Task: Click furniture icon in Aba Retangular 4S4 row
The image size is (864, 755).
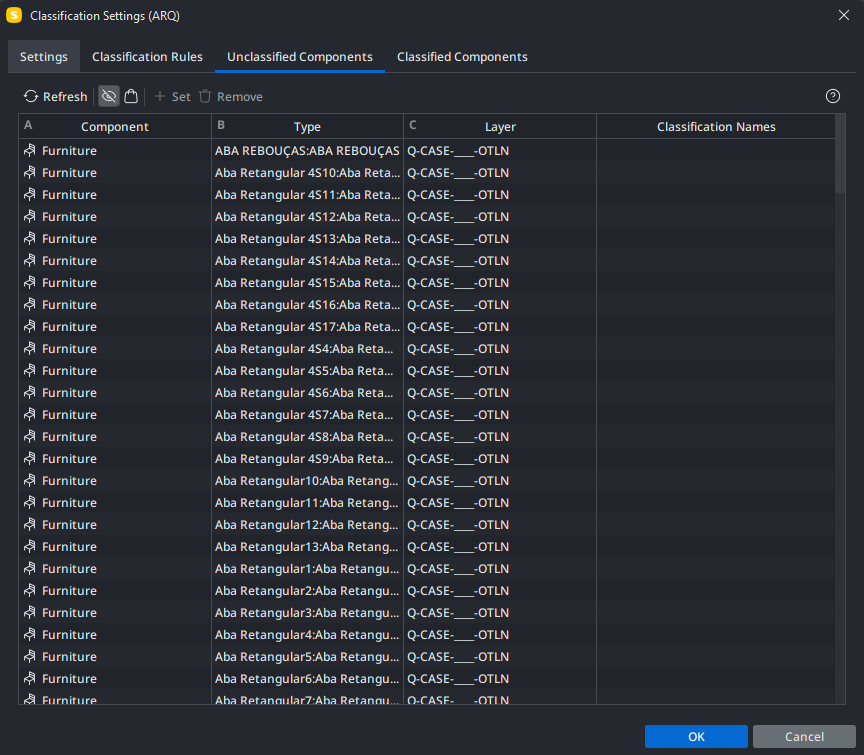Action: [x=30, y=349]
